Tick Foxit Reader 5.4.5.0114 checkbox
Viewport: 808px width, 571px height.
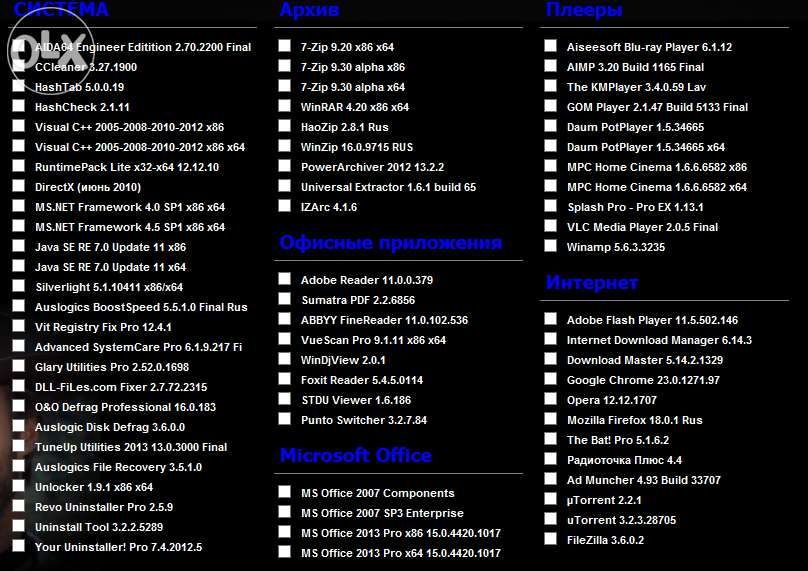tap(284, 379)
